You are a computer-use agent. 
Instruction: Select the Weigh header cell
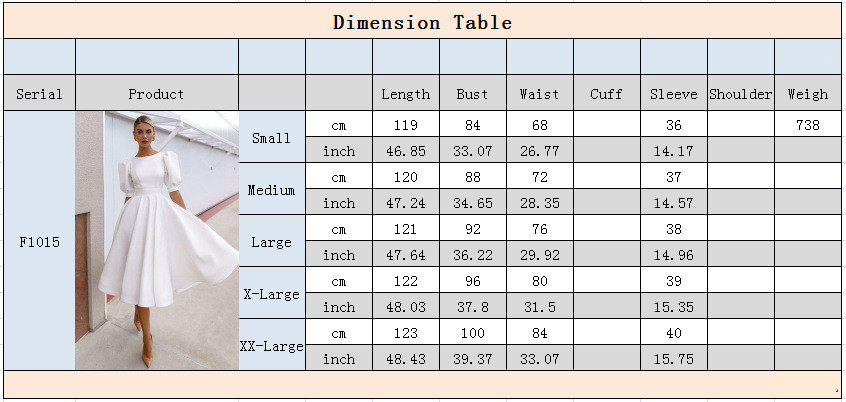pyautogui.click(x=808, y=93)
